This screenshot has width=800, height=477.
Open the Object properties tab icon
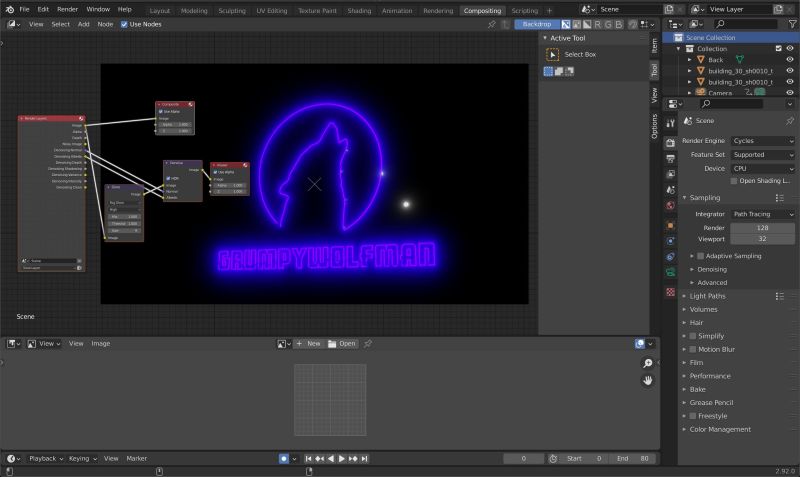click(670, 225)
